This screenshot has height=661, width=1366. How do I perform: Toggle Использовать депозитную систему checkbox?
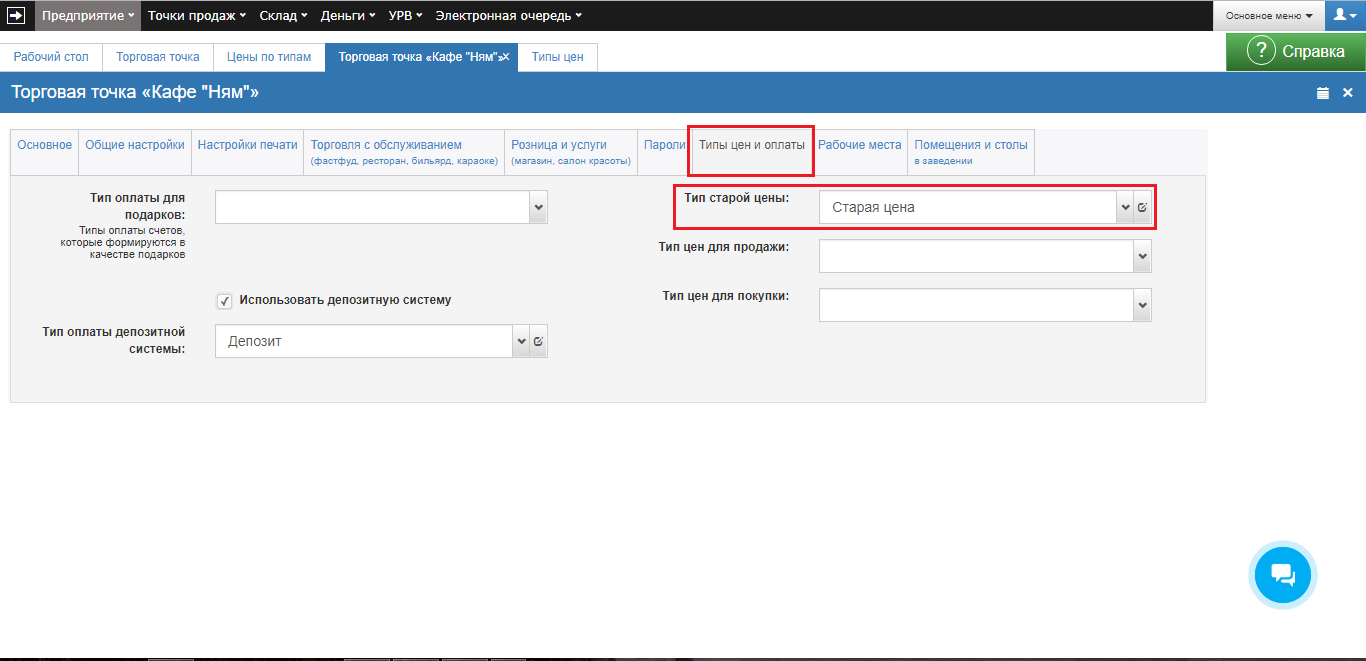click(225, 301)
